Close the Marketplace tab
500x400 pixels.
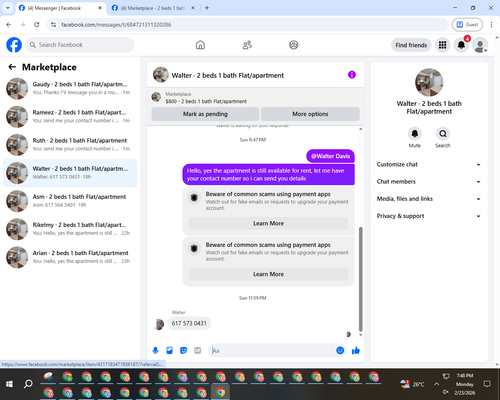(193, 8)
